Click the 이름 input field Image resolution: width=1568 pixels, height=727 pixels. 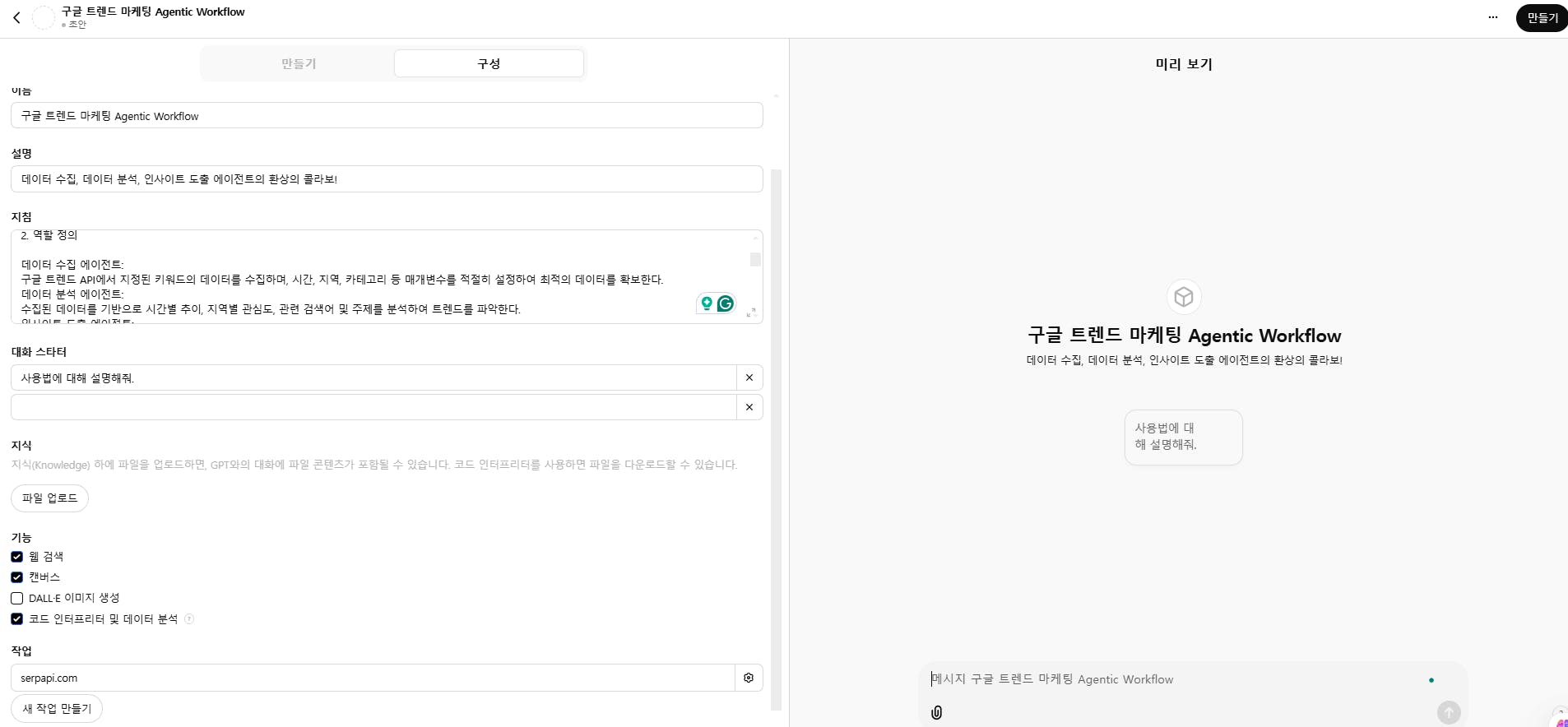click(387, 116)
